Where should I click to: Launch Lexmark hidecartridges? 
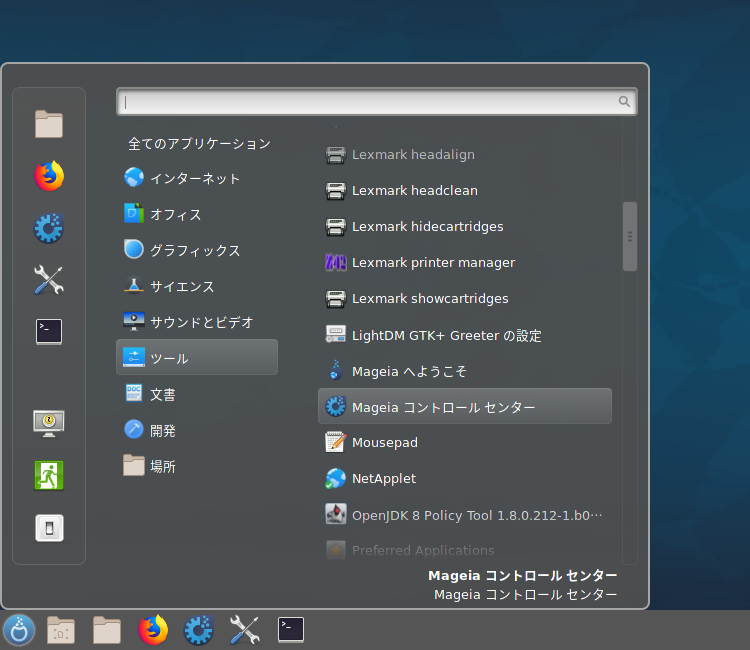pos(465,226)
